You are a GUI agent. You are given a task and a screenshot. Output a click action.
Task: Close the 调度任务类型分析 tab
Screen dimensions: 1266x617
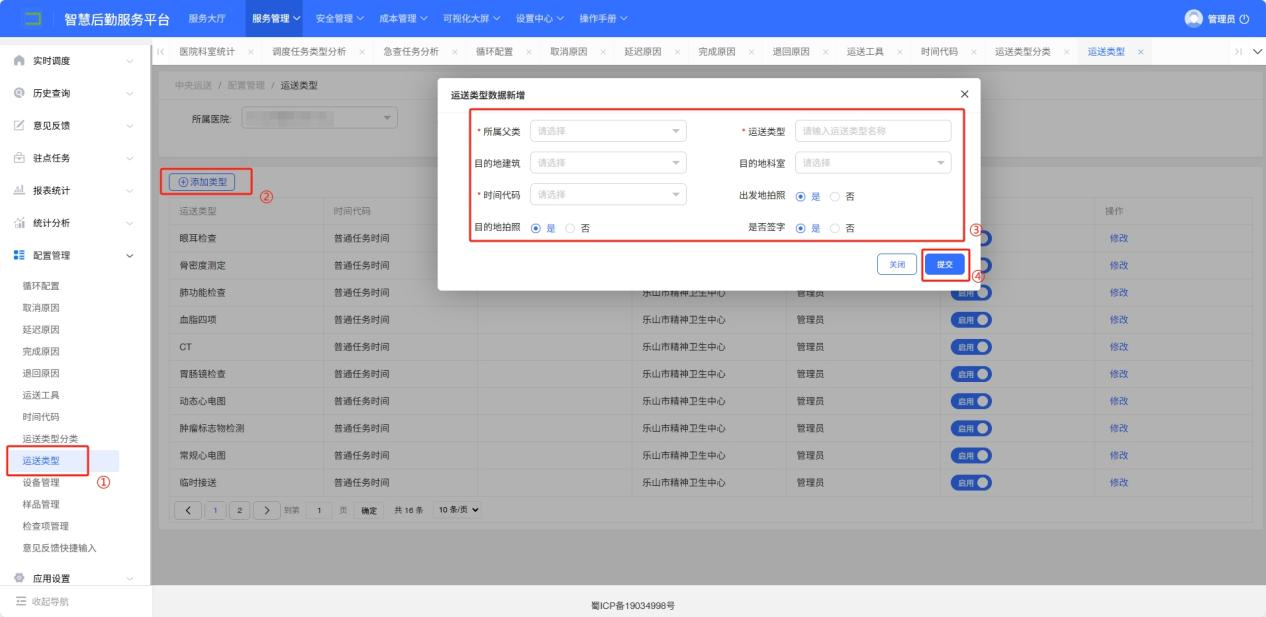[360, 51]
